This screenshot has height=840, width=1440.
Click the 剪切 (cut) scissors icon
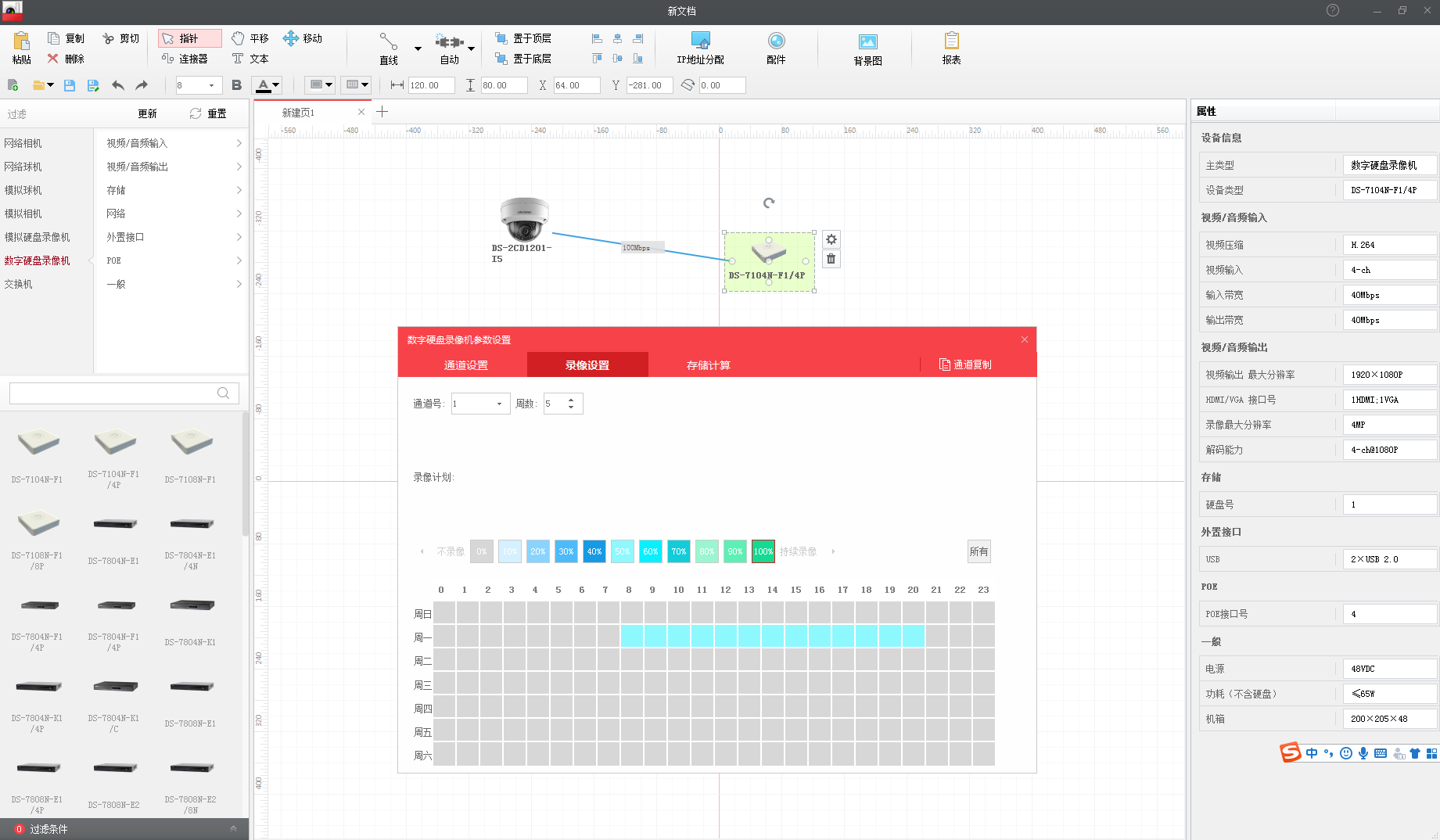[108, 38]
